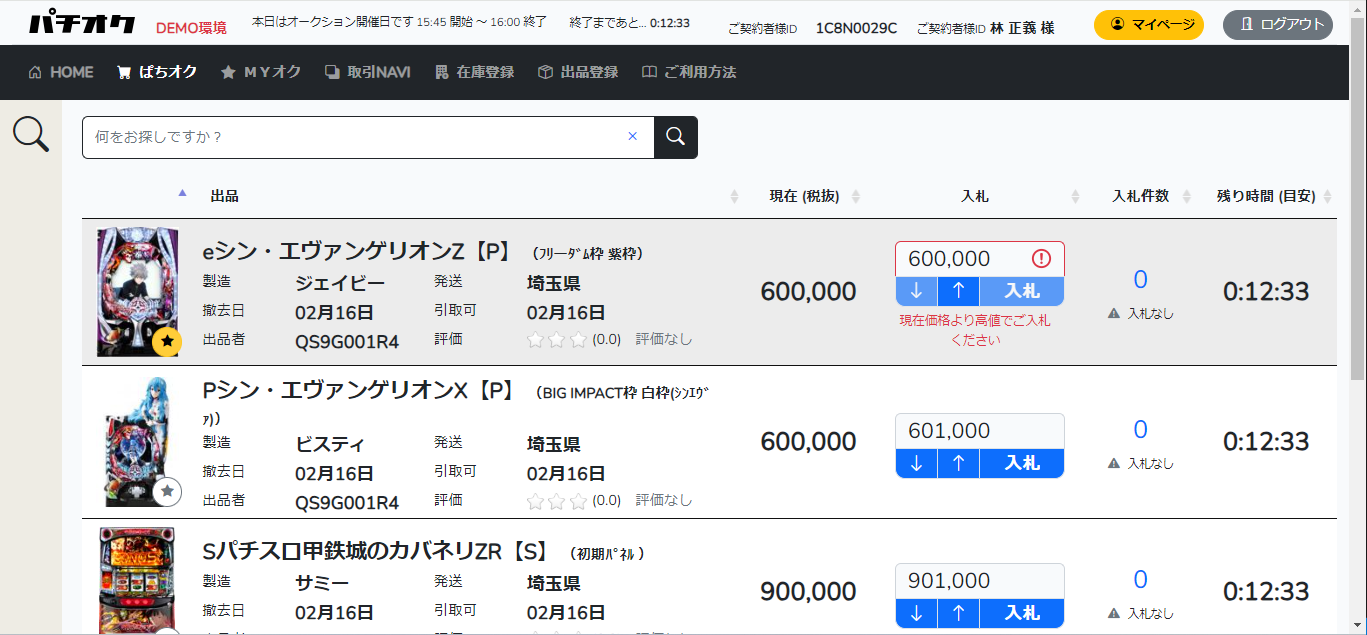Open 出品登録 menu item
Screen dimensions: 1367x635
pyautogui.click(x=578, y=72)
